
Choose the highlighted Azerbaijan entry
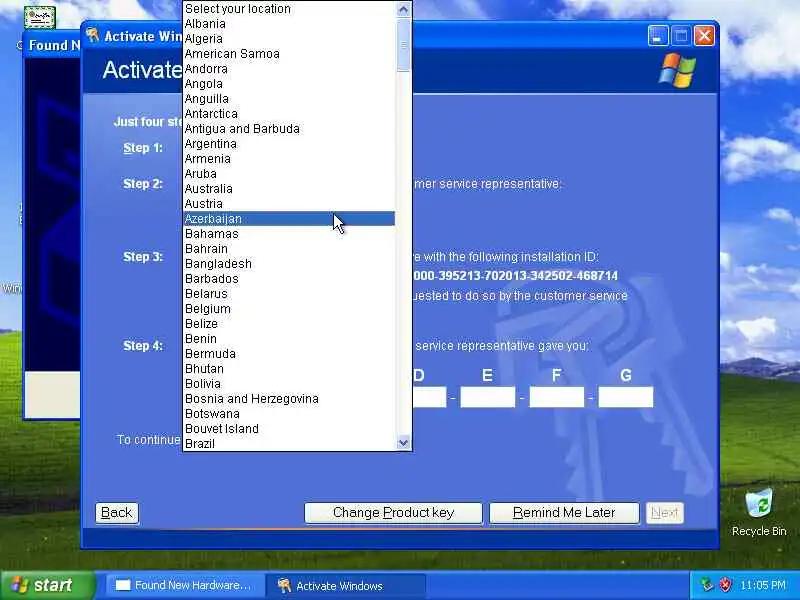coord(289,219)
